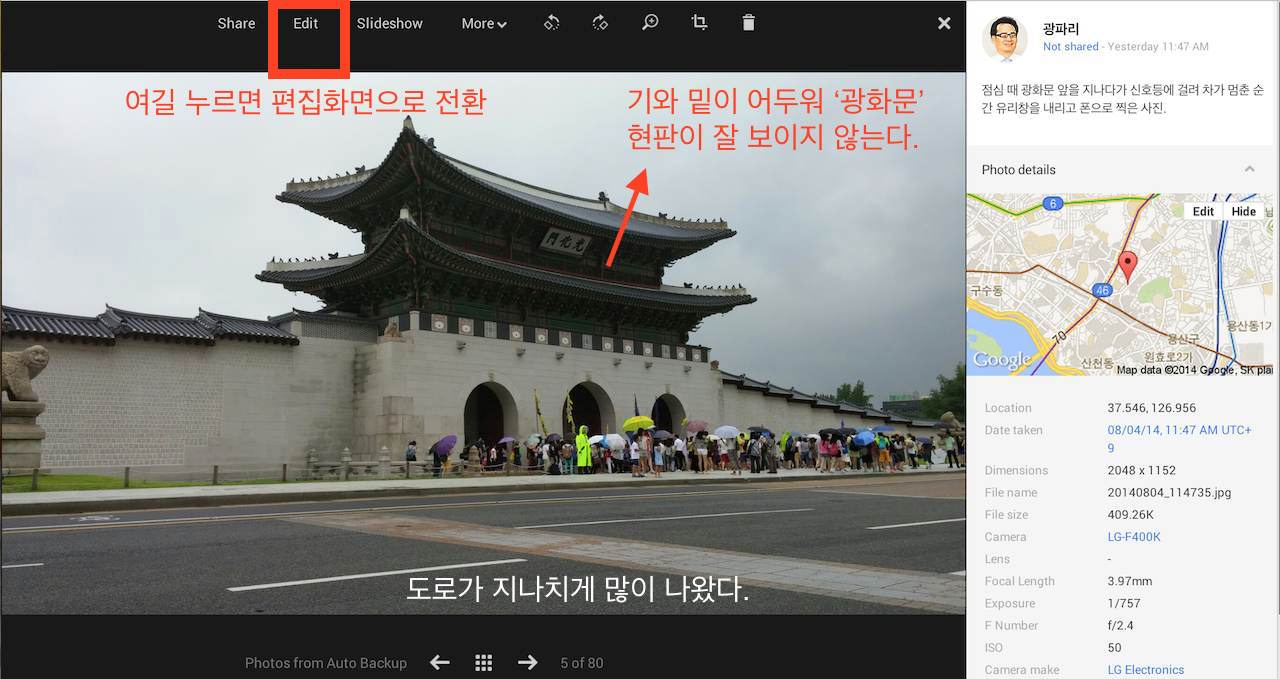Select the crop tool icon
The image size is (1280, 679).
(699, 23)
